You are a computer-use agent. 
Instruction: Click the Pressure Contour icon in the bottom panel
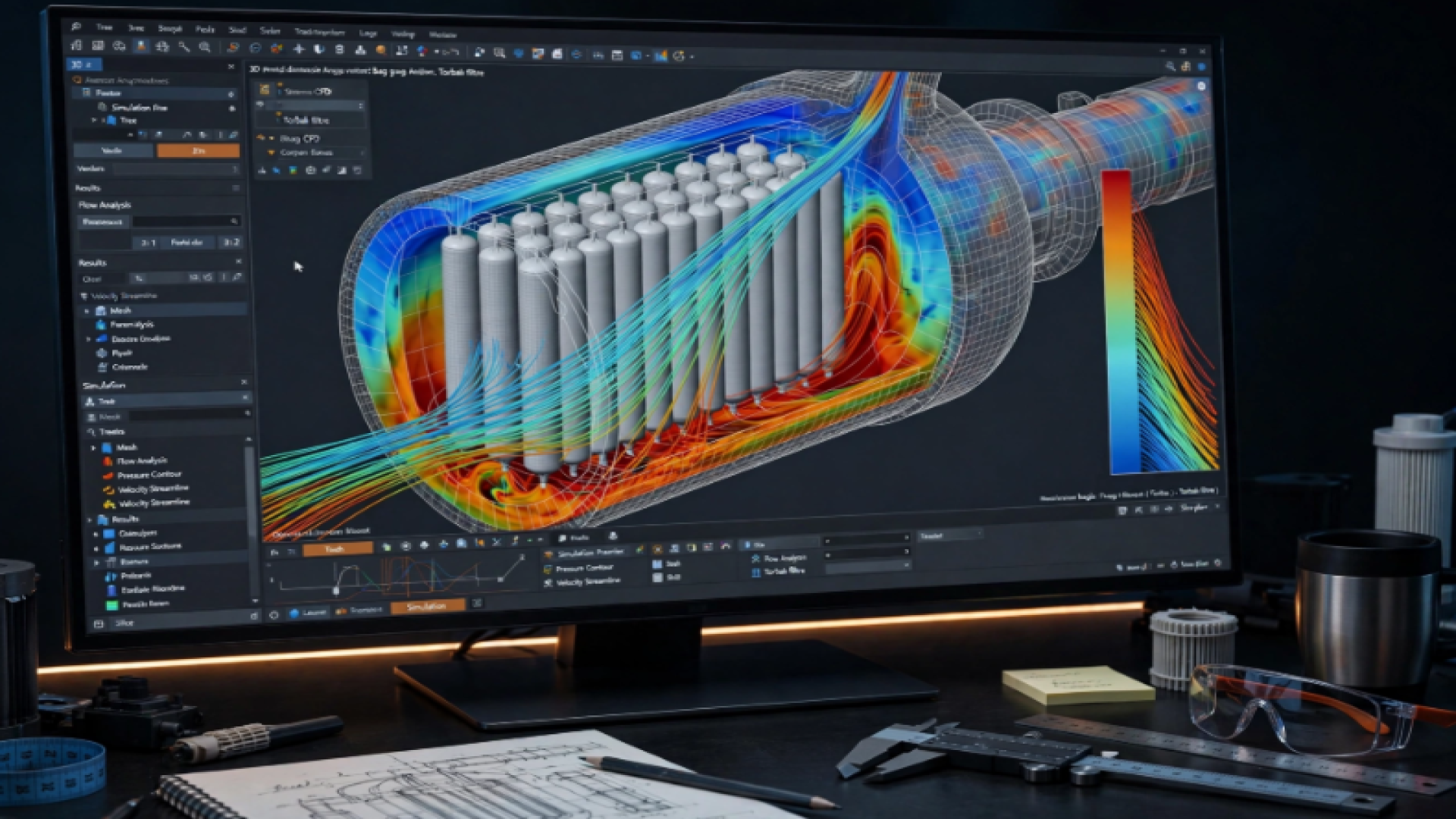(548, 569)
